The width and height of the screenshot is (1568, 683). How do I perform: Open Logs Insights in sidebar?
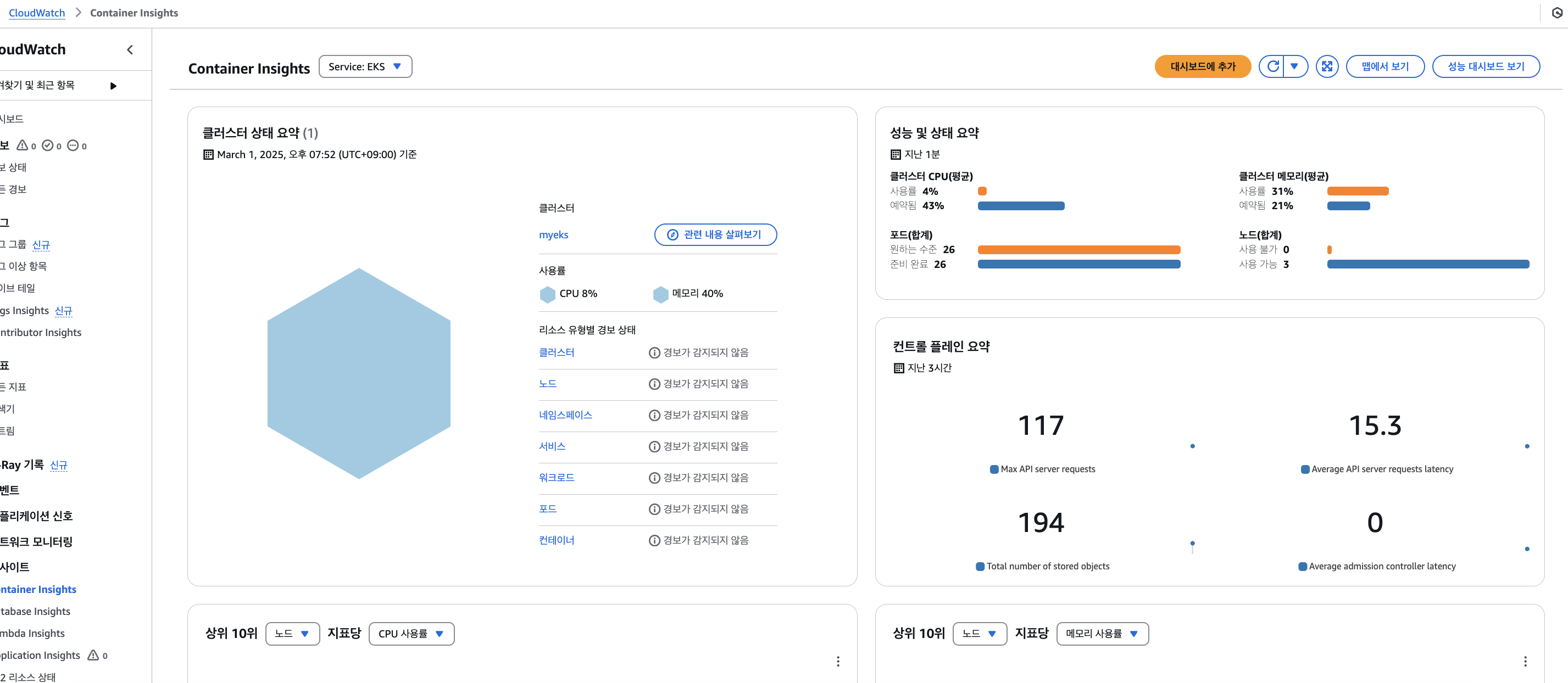(24, 311)
